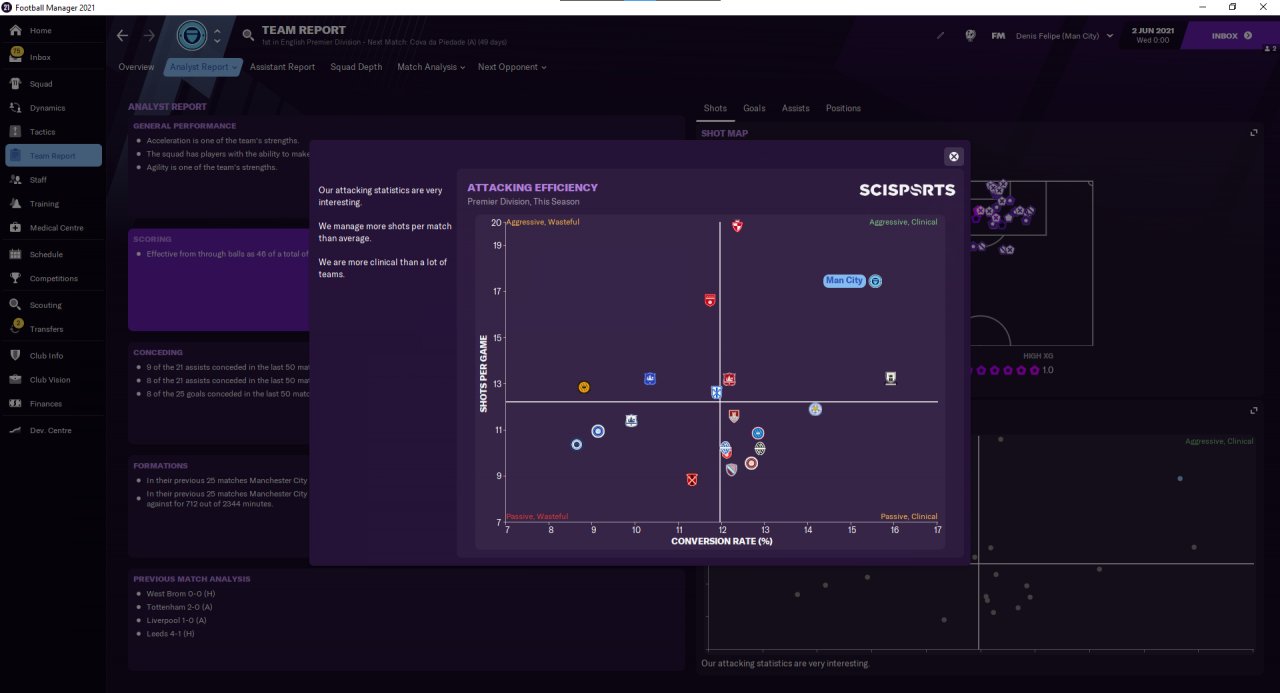Expand the Next Opponent dropdown
Viewport: 1280px width, 693px height.
[x=512, y=67]
